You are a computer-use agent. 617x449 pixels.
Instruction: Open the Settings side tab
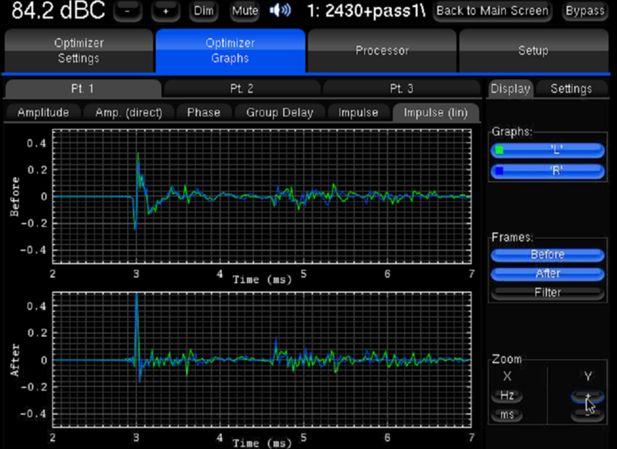click(571, 89)
